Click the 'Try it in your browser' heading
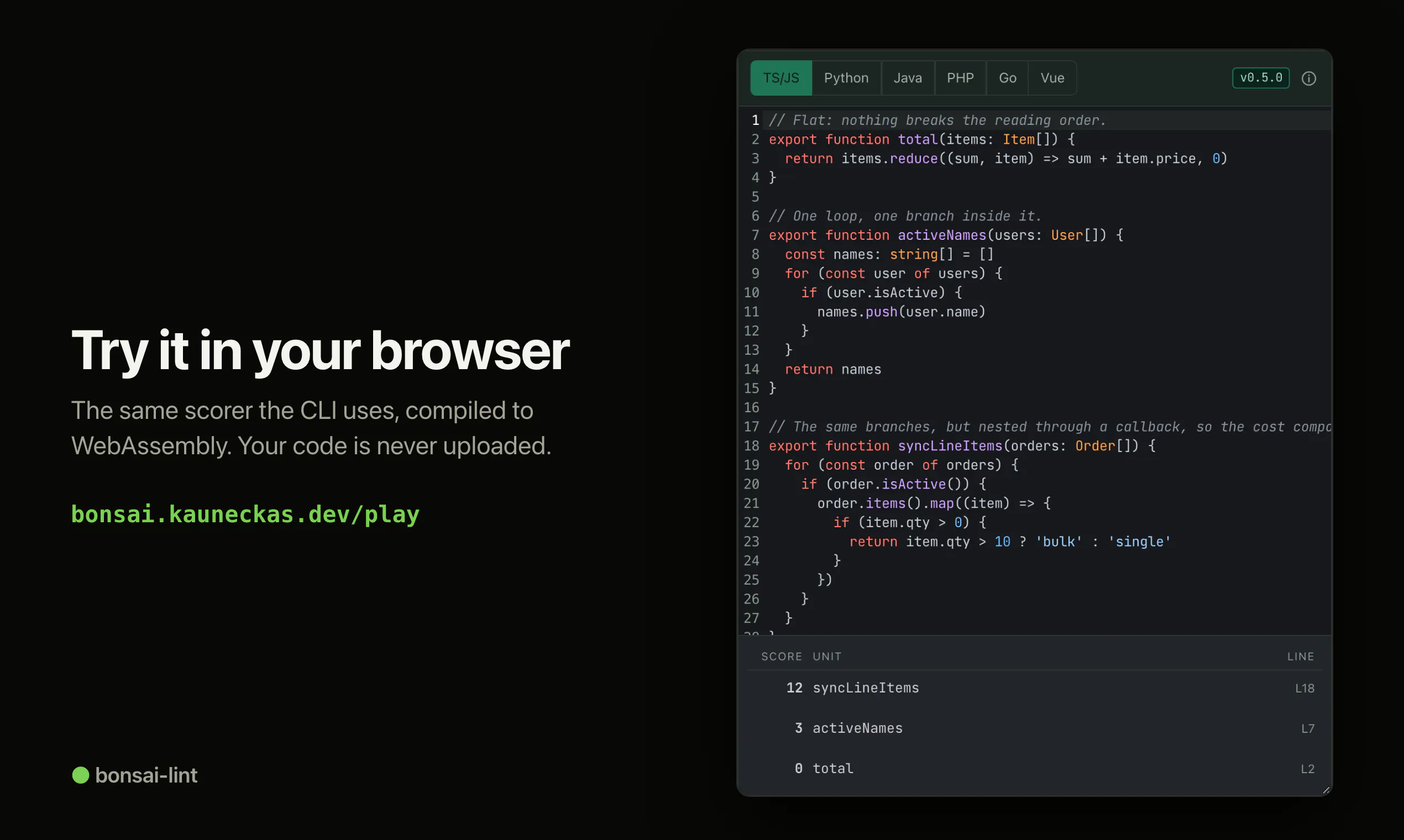 (x=320, y=351)
